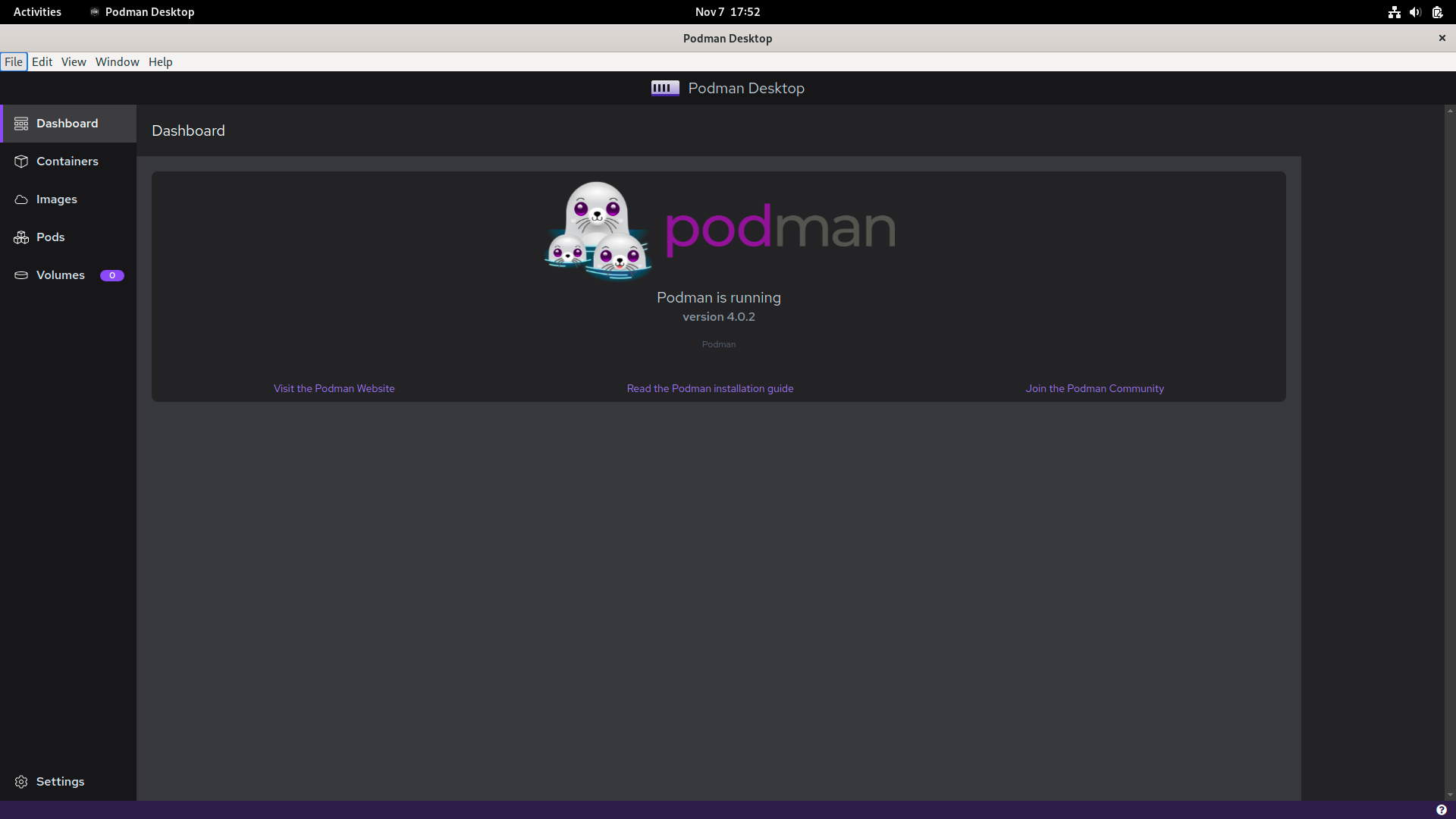The image size is (1456, 819).
Task: Select the Dashboard icon in the sidebar
Action: pos(21,123)
